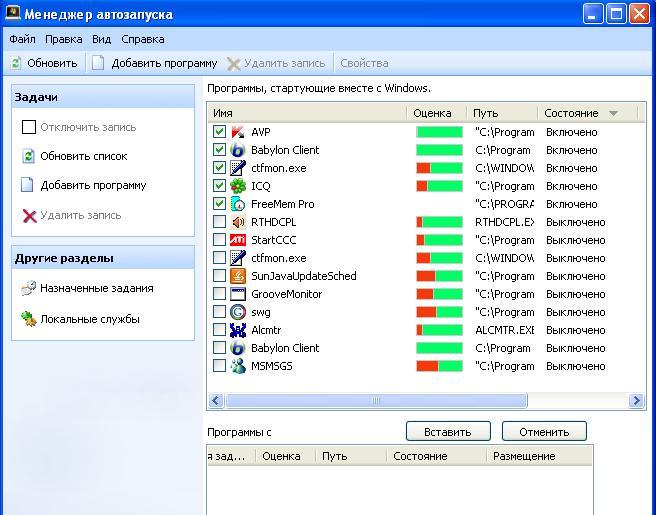The height and width of the screenshot is (515, 656).
Task: Uncheck the AVP startup checkbox
Action: (219, 132)
